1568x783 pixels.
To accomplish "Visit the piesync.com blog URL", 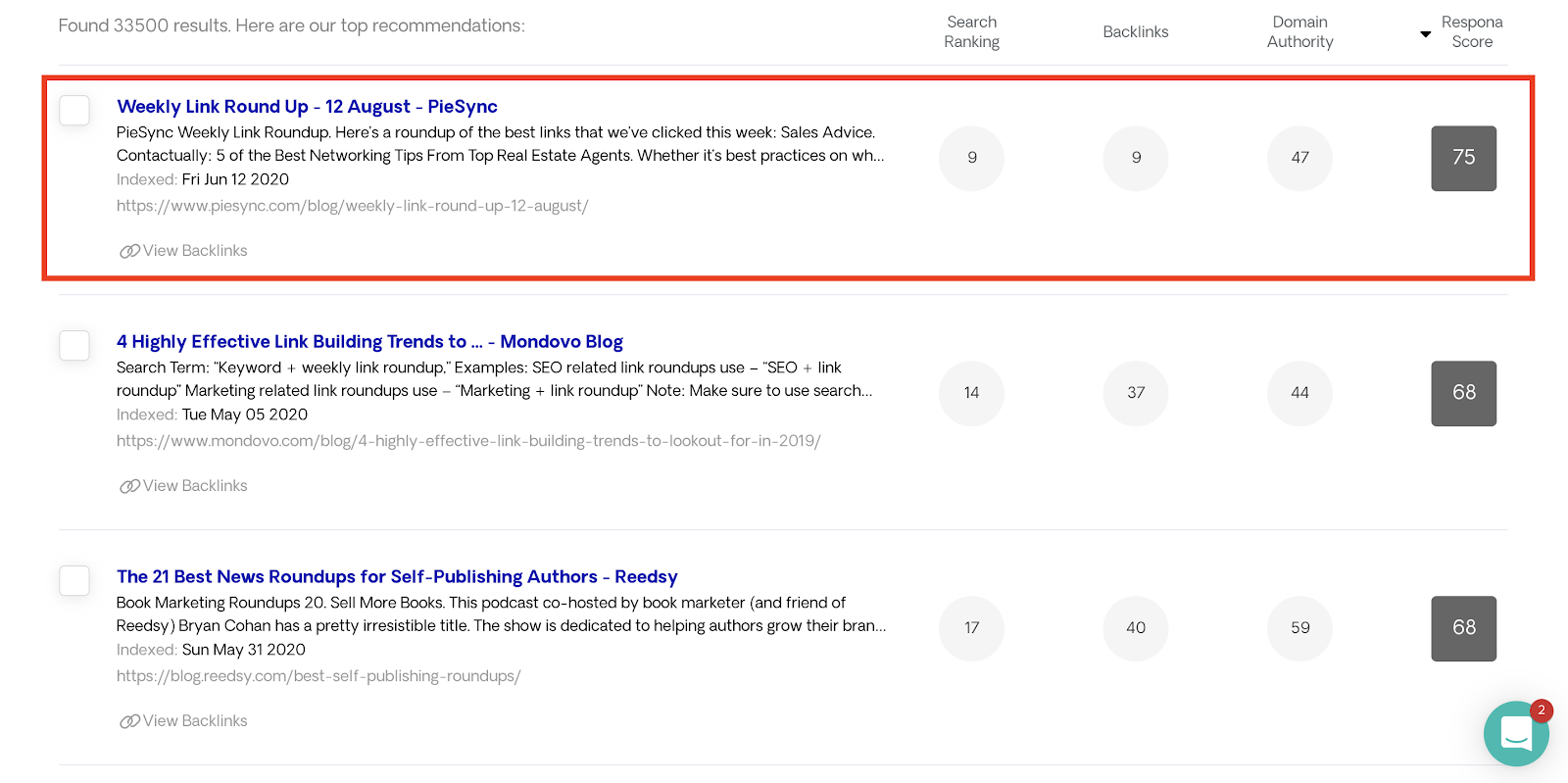I will (x=353, y=206).
